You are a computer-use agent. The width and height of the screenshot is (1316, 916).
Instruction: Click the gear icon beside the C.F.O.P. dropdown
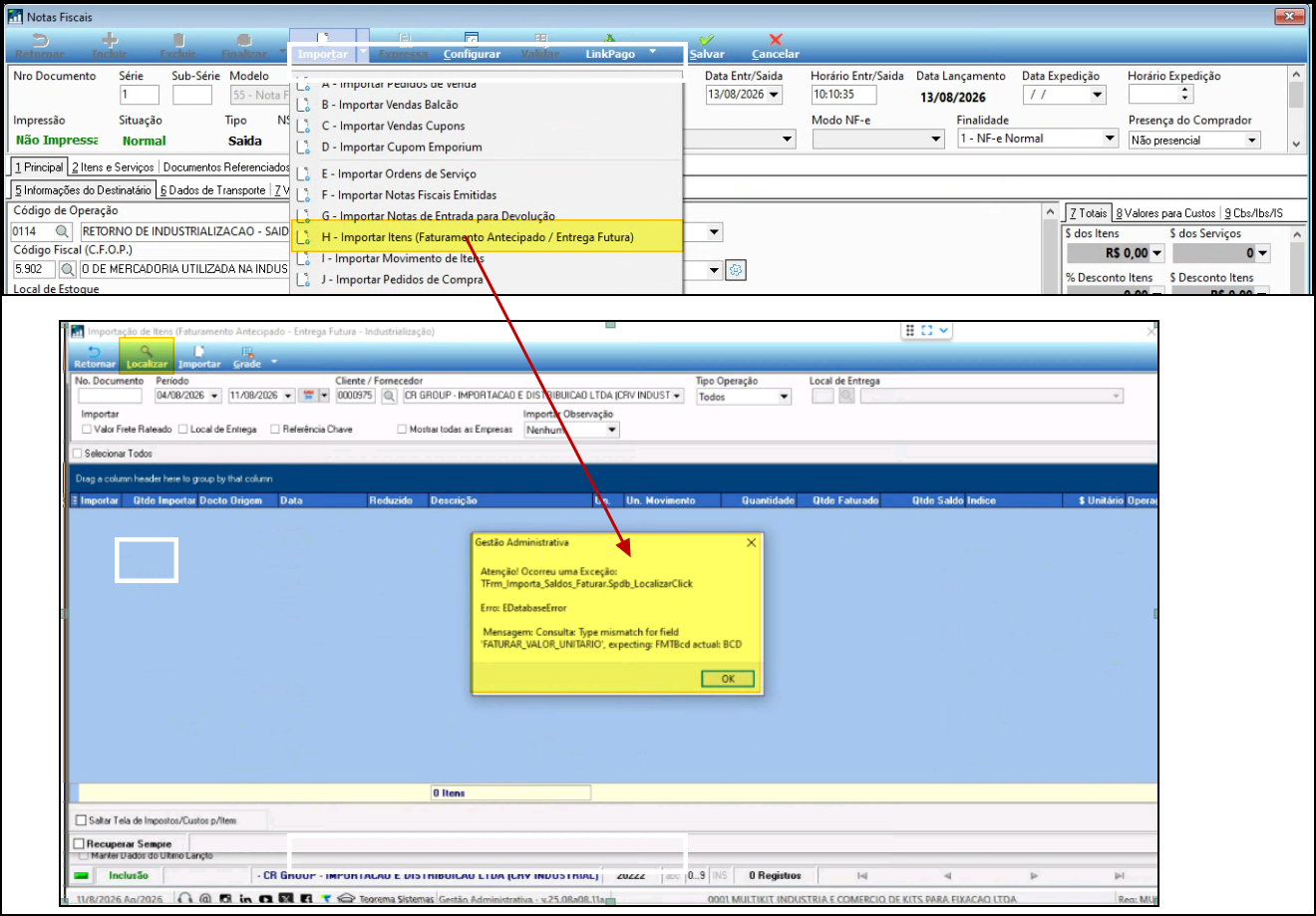(x=736, y=270)
